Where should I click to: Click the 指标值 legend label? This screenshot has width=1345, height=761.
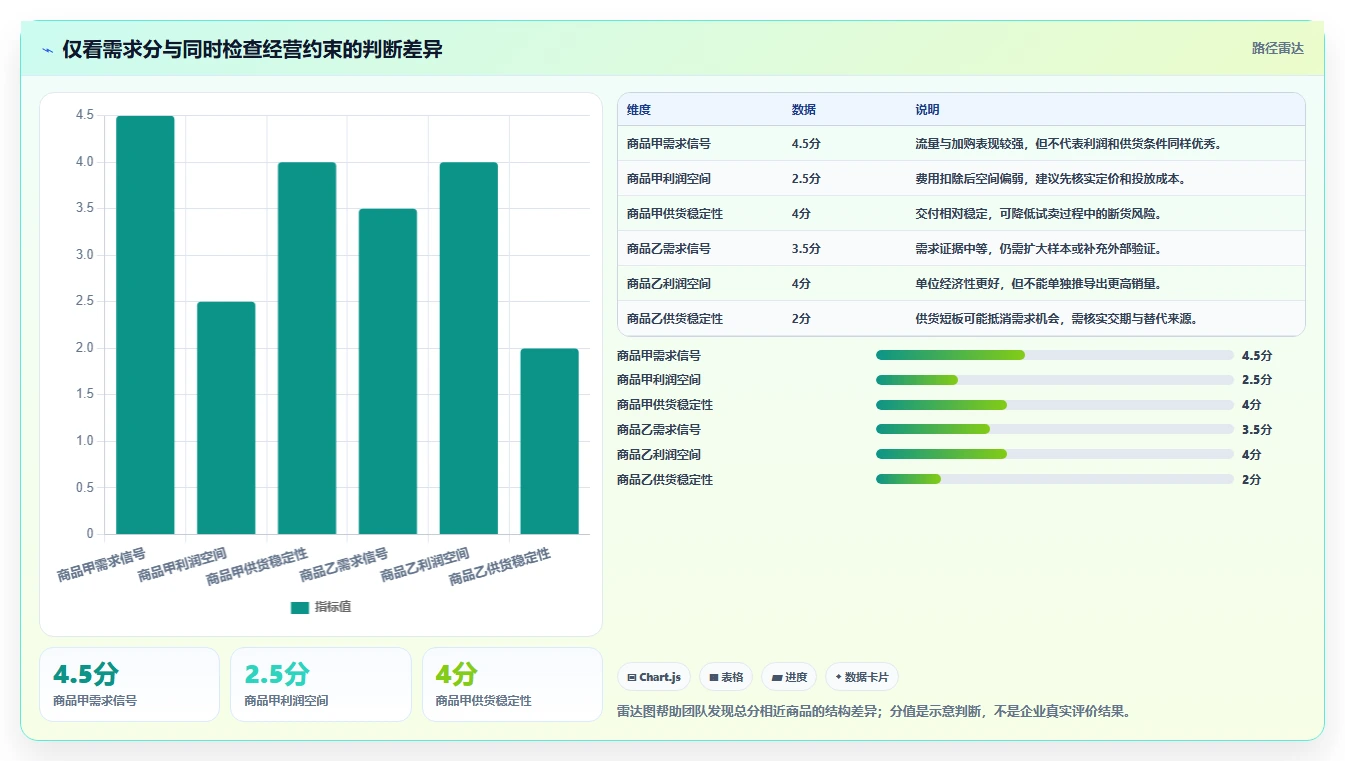(333, 607)
